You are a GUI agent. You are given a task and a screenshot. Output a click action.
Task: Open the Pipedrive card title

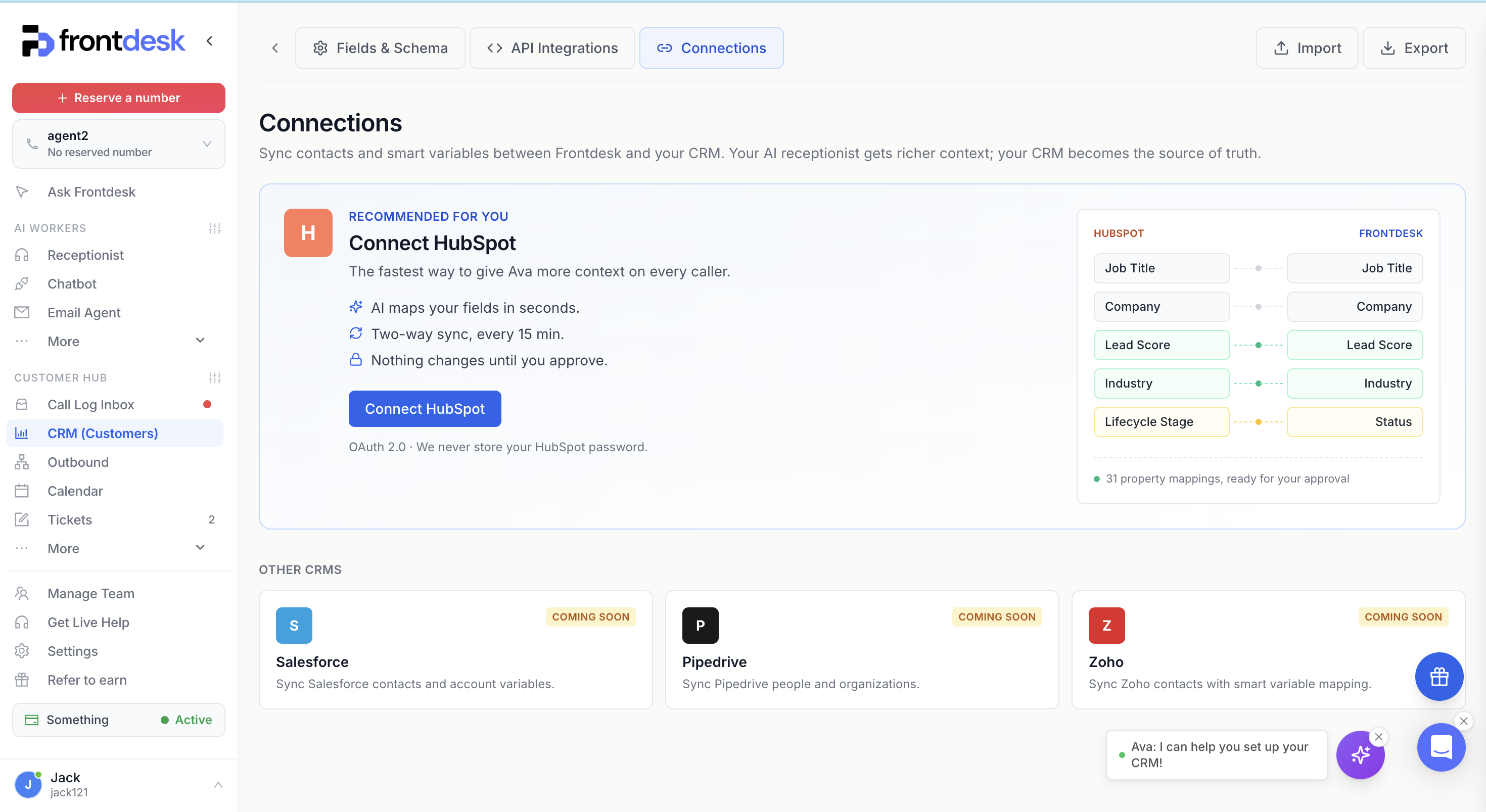(x=714, y=662)
